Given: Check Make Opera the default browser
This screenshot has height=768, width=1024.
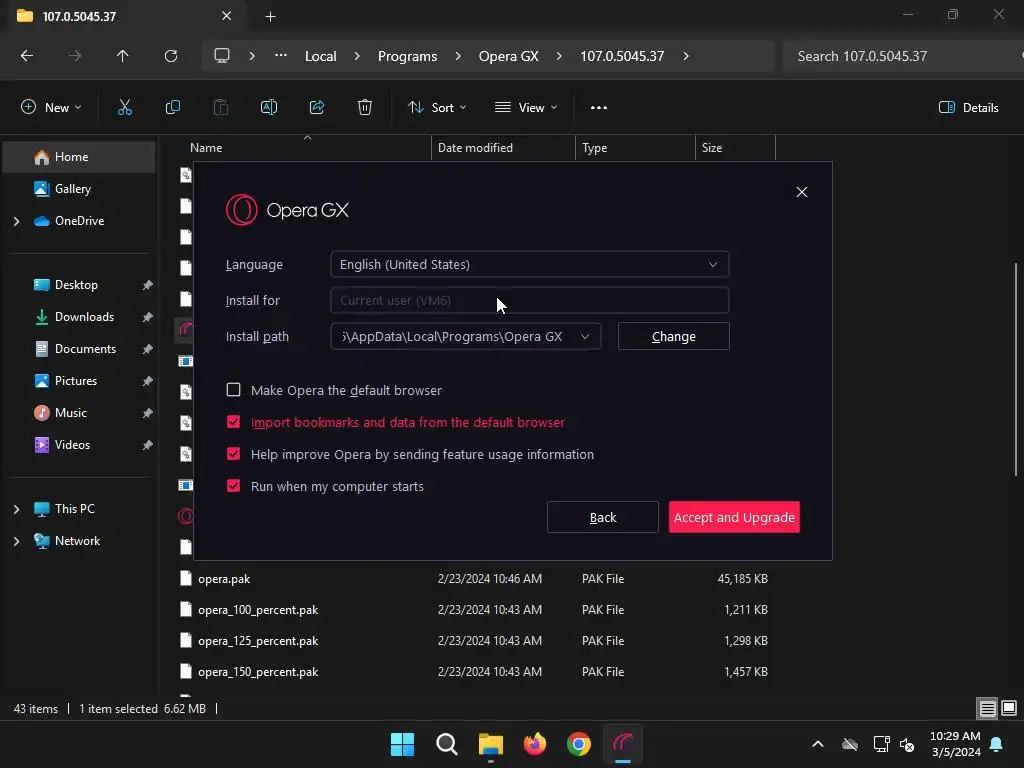Looking at the screenshot, I should pyautogui.click(x=233, y=390).
